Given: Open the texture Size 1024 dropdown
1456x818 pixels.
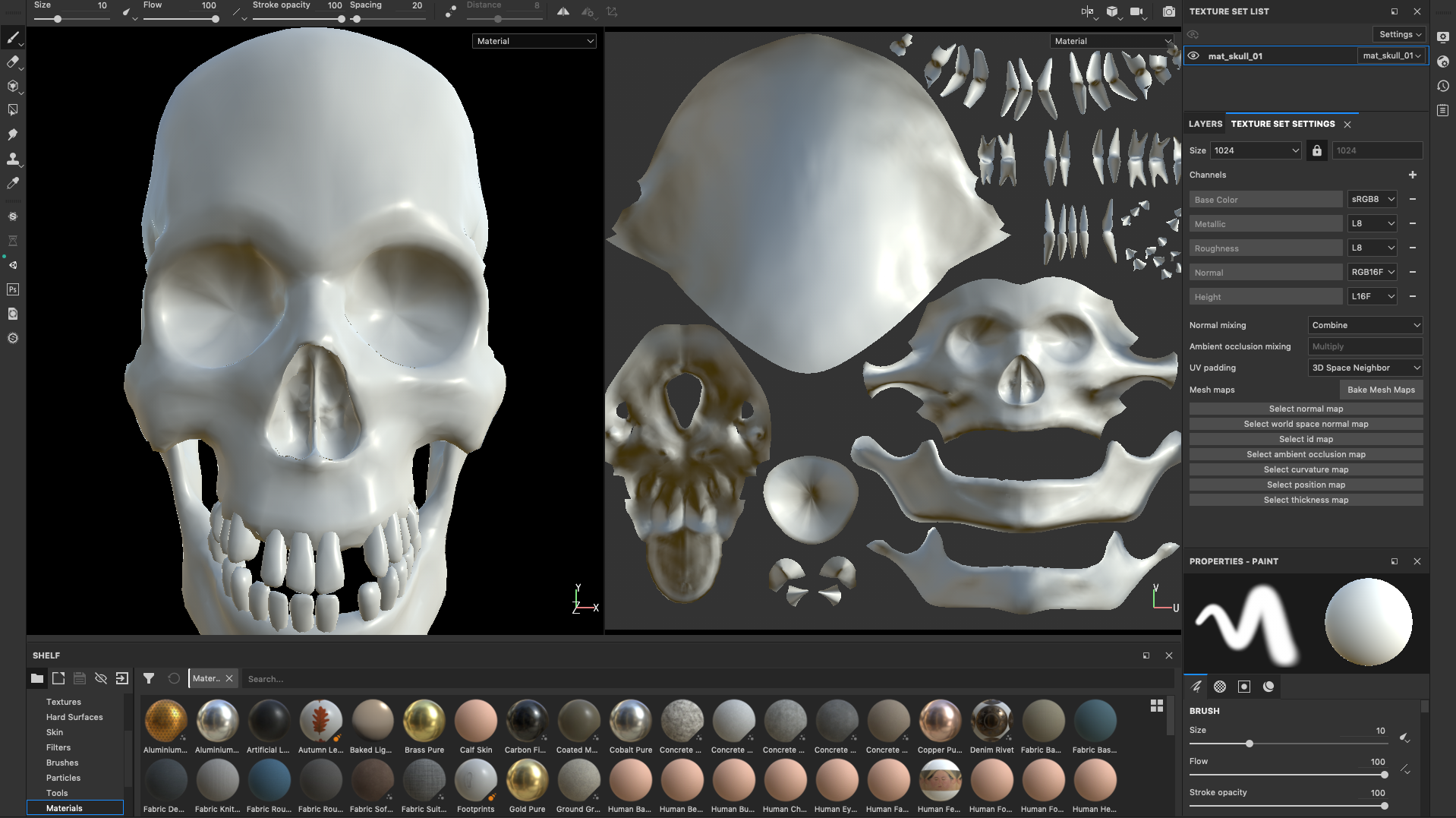Looking at the screenshot, I should (1254, 150).
